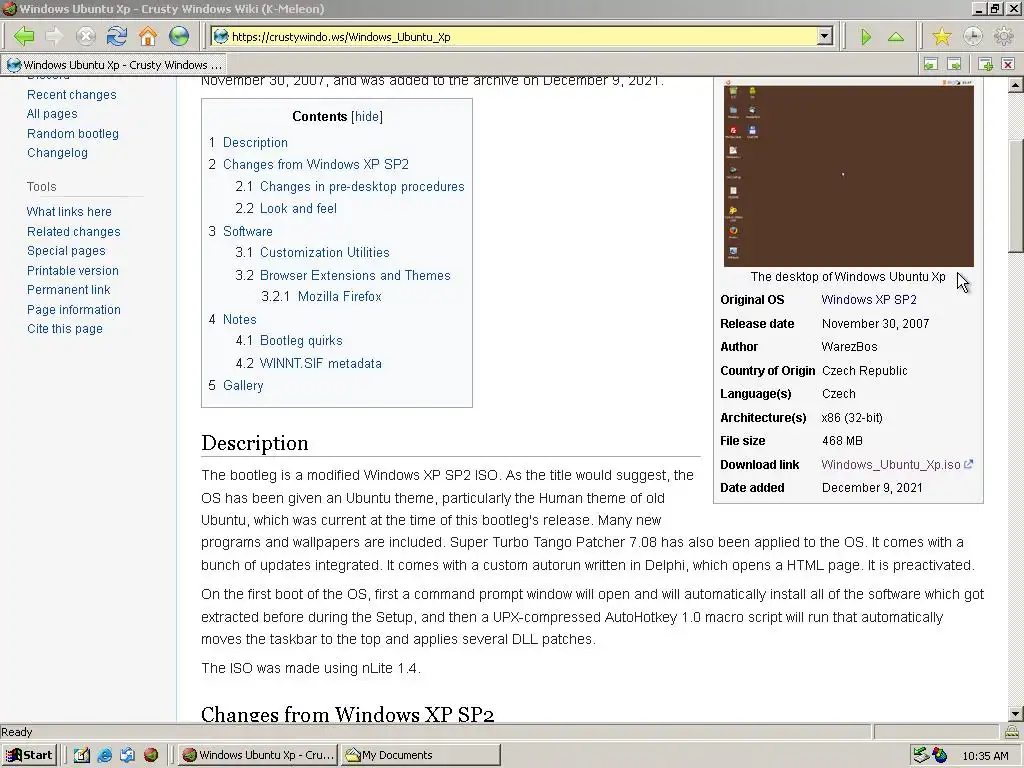
Task: Click the Safely Remove Hardware tray icon
Action: (920, 755)
